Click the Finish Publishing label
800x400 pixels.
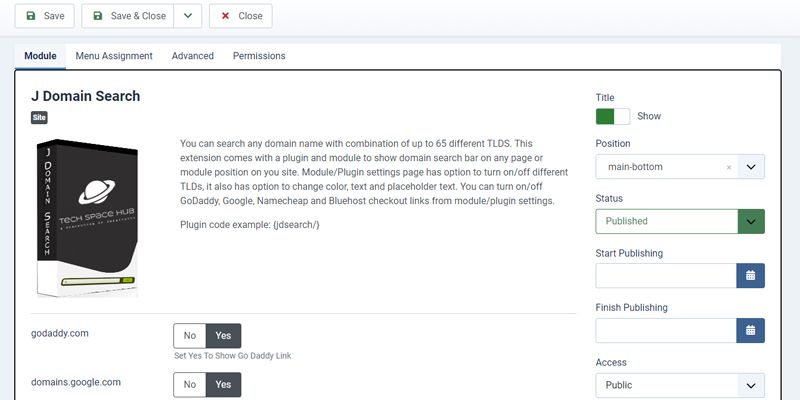(x=631, y=308)
